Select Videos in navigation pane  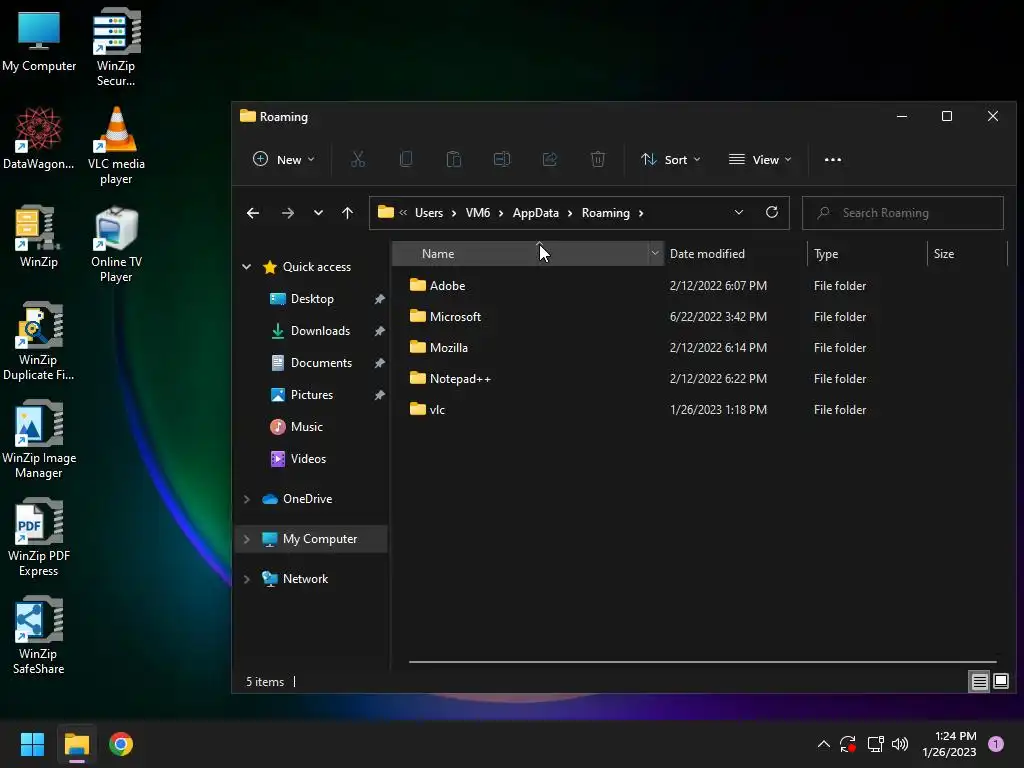(x=308, y=458)
